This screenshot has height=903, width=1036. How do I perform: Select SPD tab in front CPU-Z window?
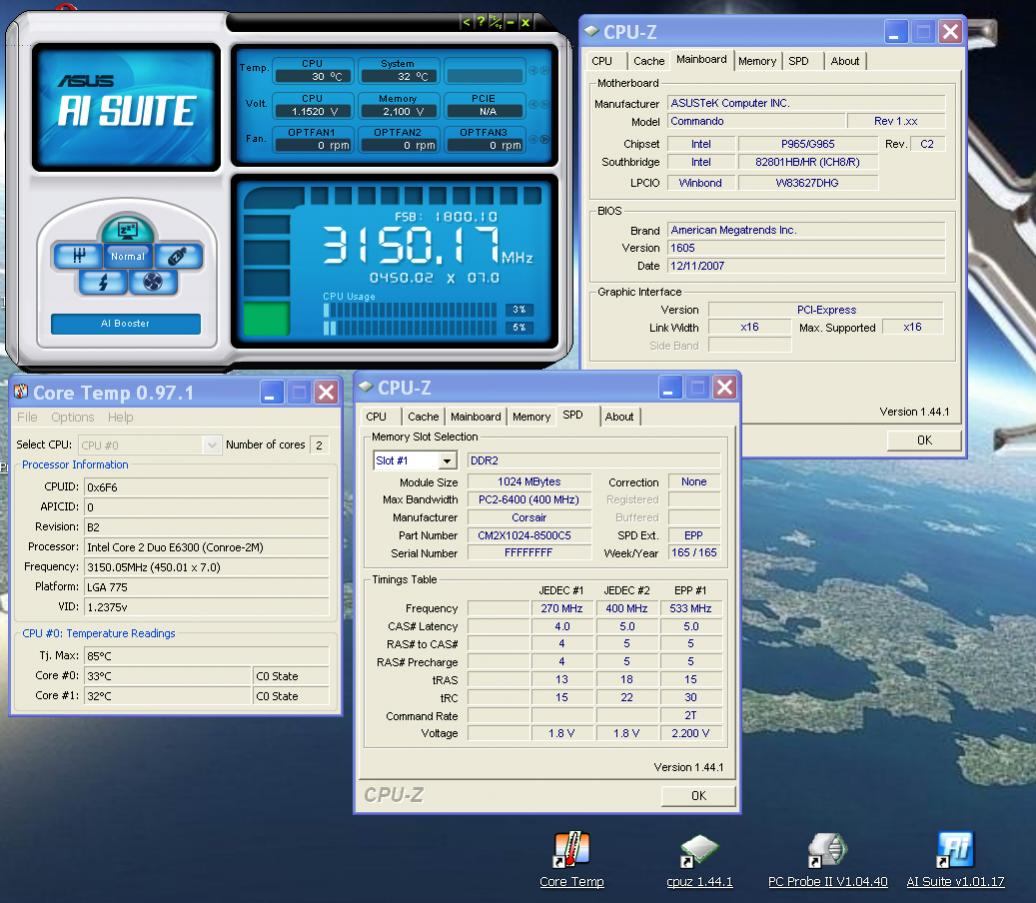coord(573,415)
